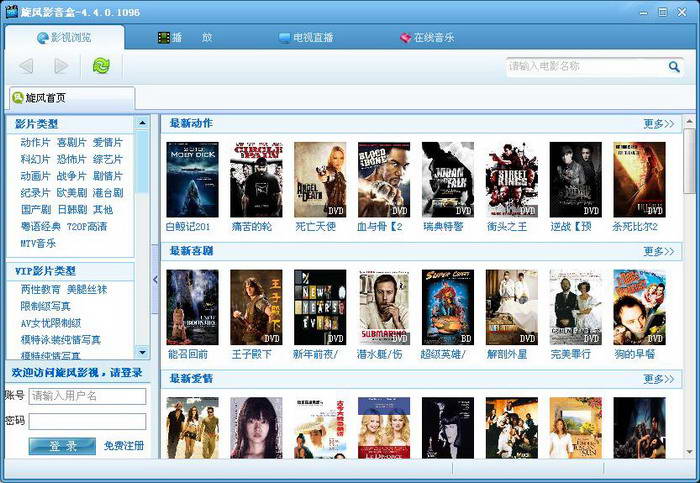Click the music icon on 在线音乐 tab
This screenshot has height=483, width=700.
pyautogui.click(x=405, y=38)
